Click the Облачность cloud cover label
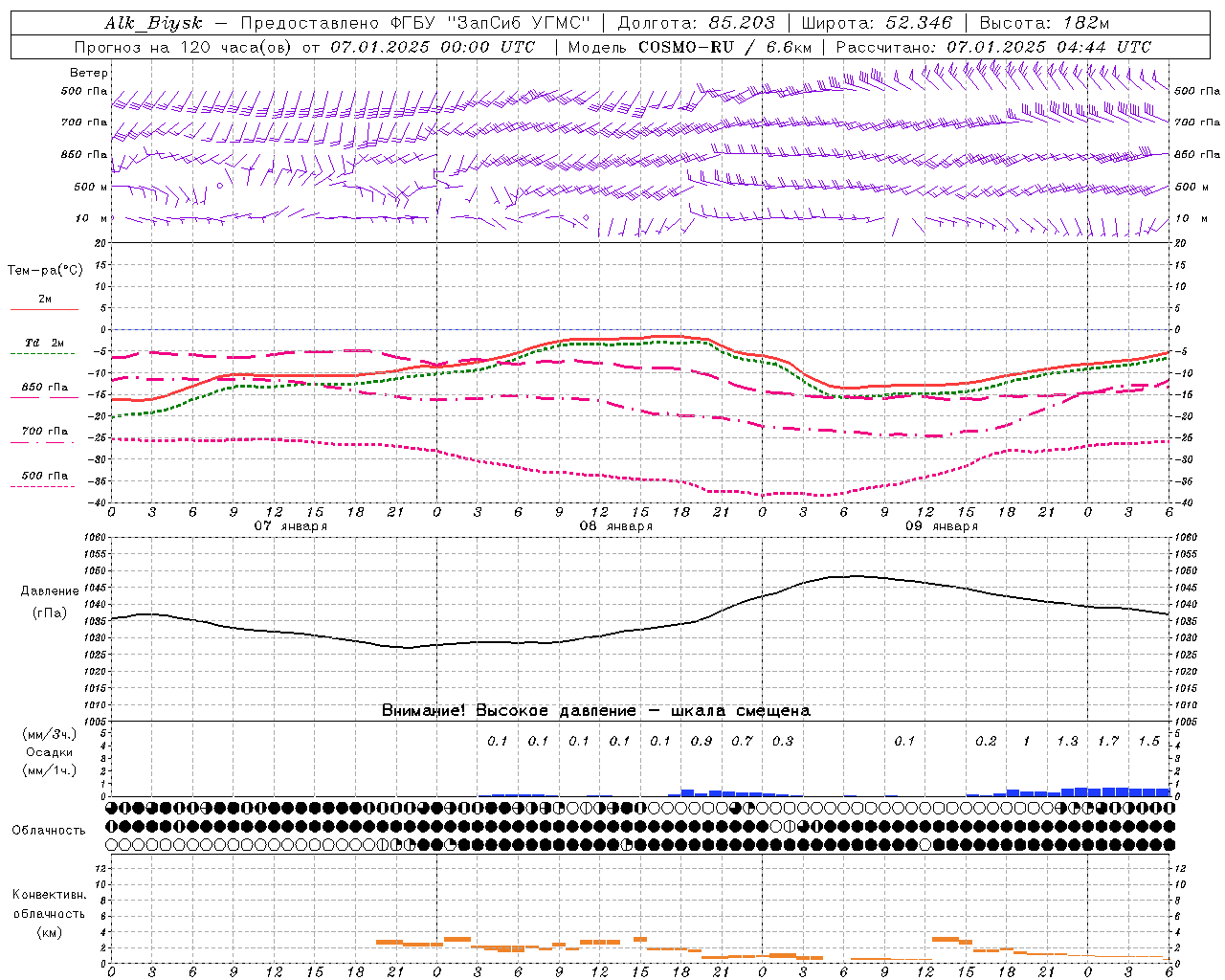This screenshot has height=980, width=1225. (x=49, y=831)
